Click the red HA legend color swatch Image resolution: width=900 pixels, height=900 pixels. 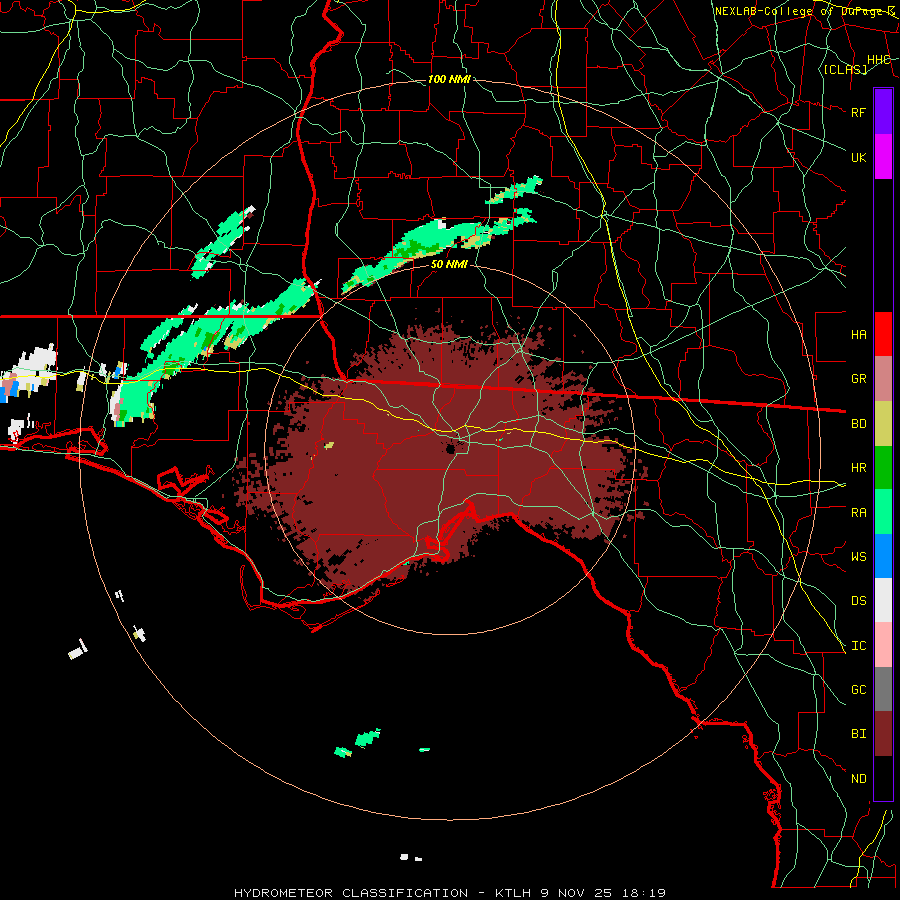tap(883, 334)
